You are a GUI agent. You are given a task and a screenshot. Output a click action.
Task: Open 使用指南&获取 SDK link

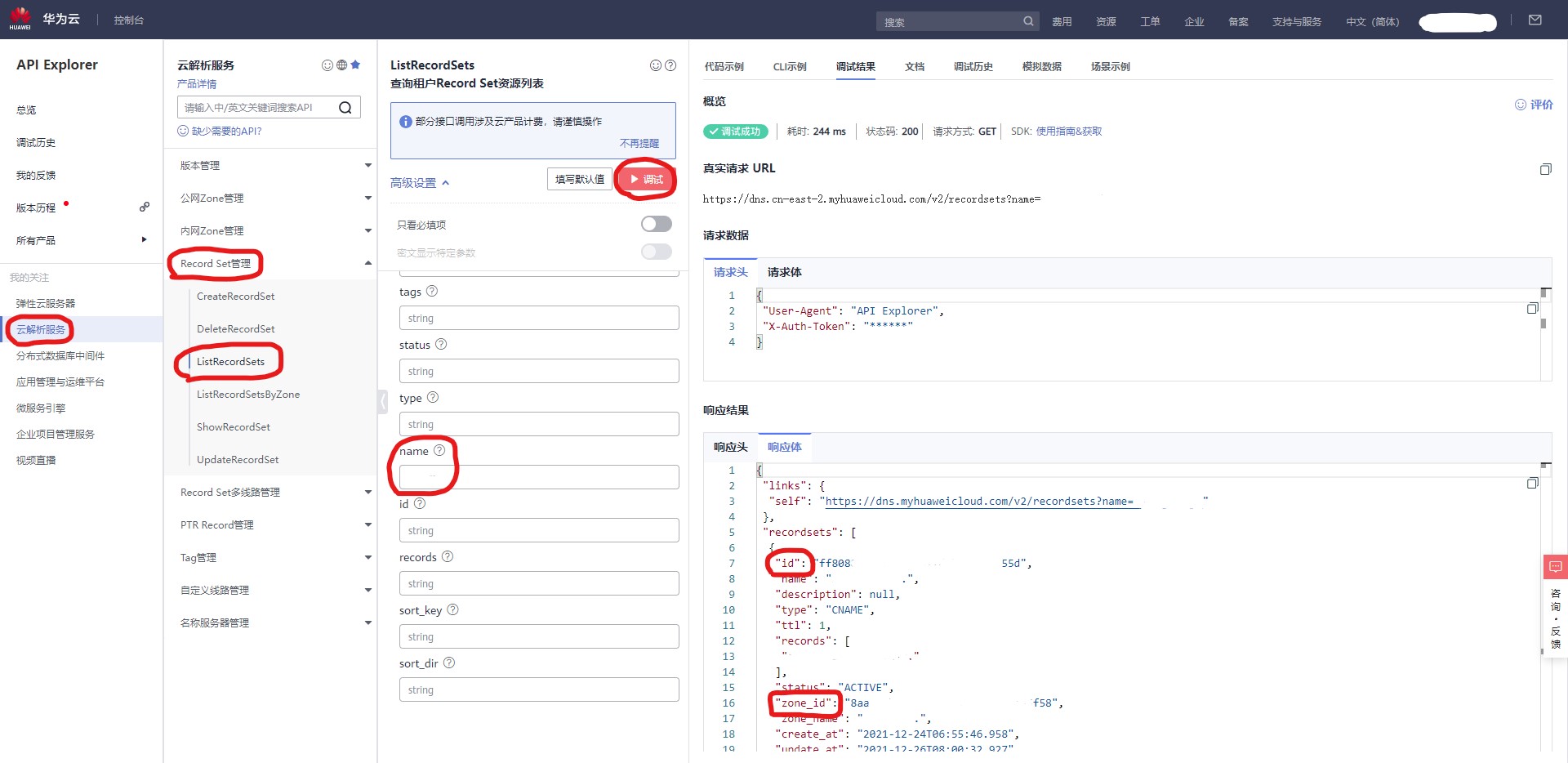[x=1069, y=132]
